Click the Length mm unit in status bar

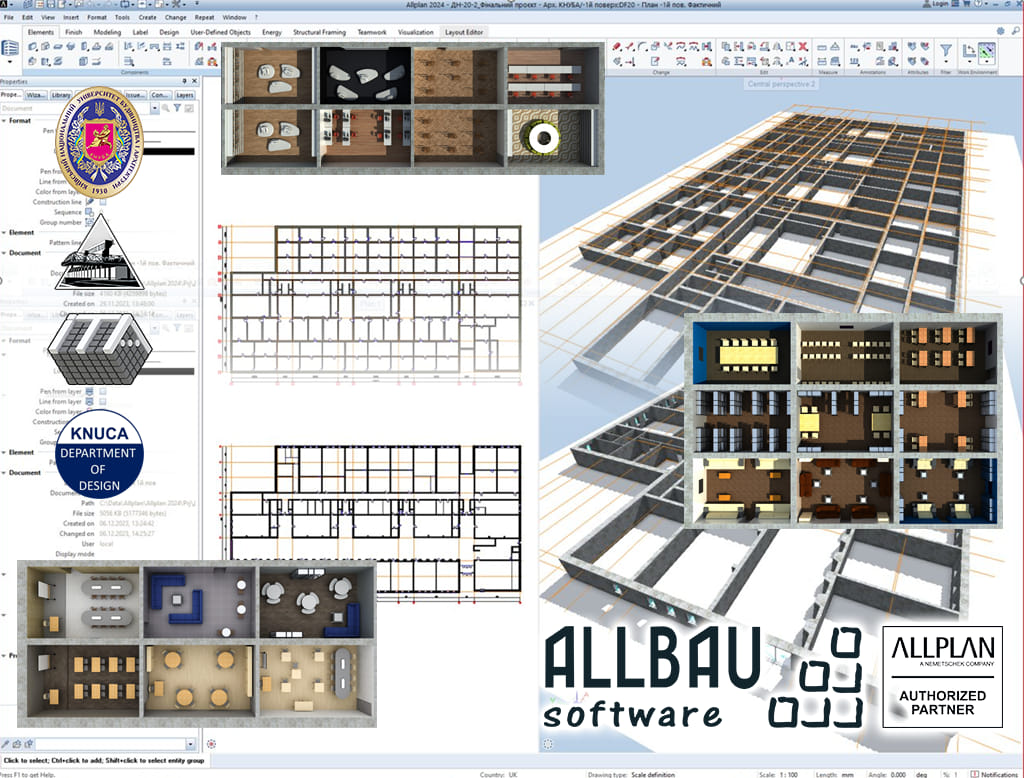(x=847, y=774)
